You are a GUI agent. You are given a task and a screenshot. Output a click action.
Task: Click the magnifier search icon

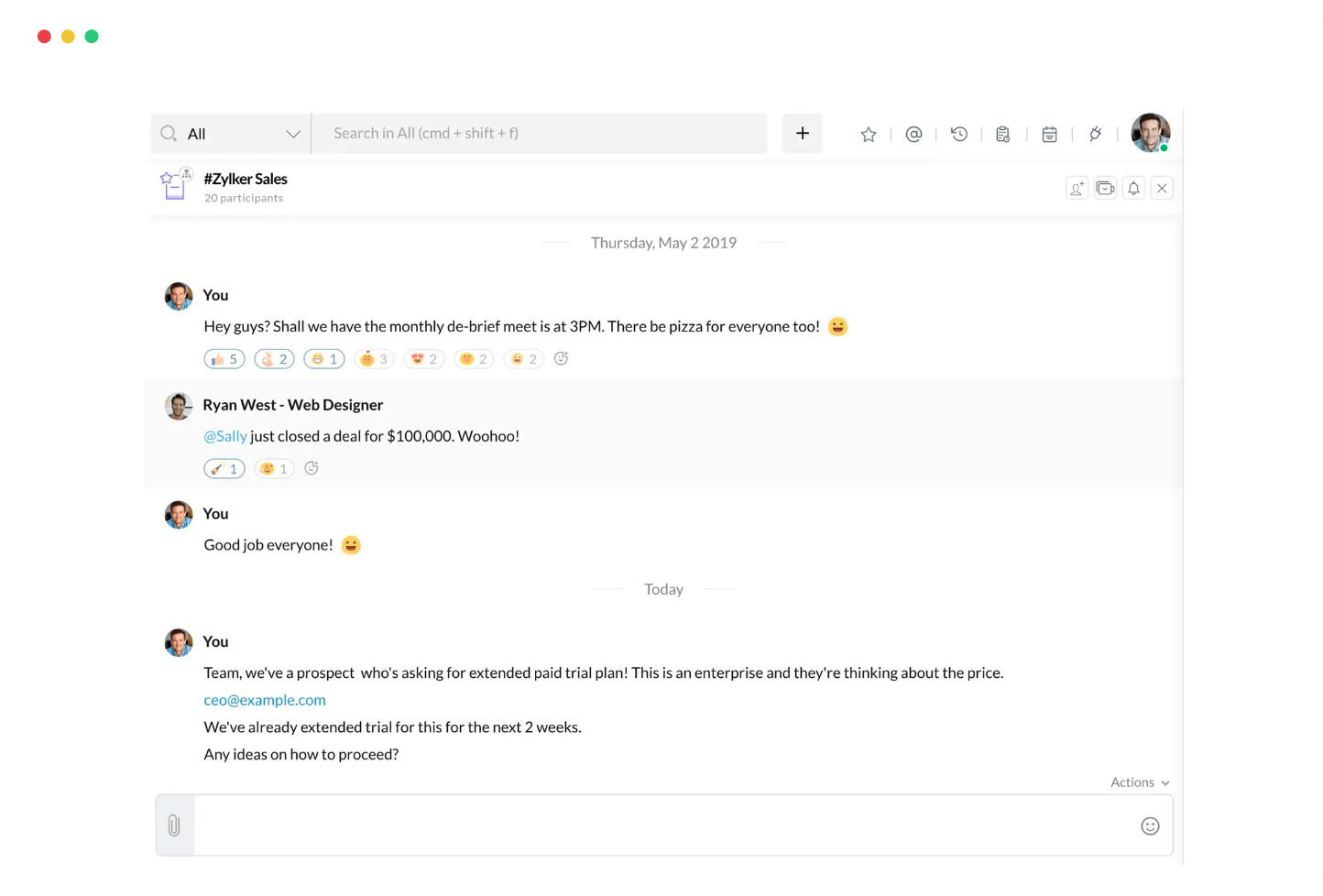click(x=169, y=134)
